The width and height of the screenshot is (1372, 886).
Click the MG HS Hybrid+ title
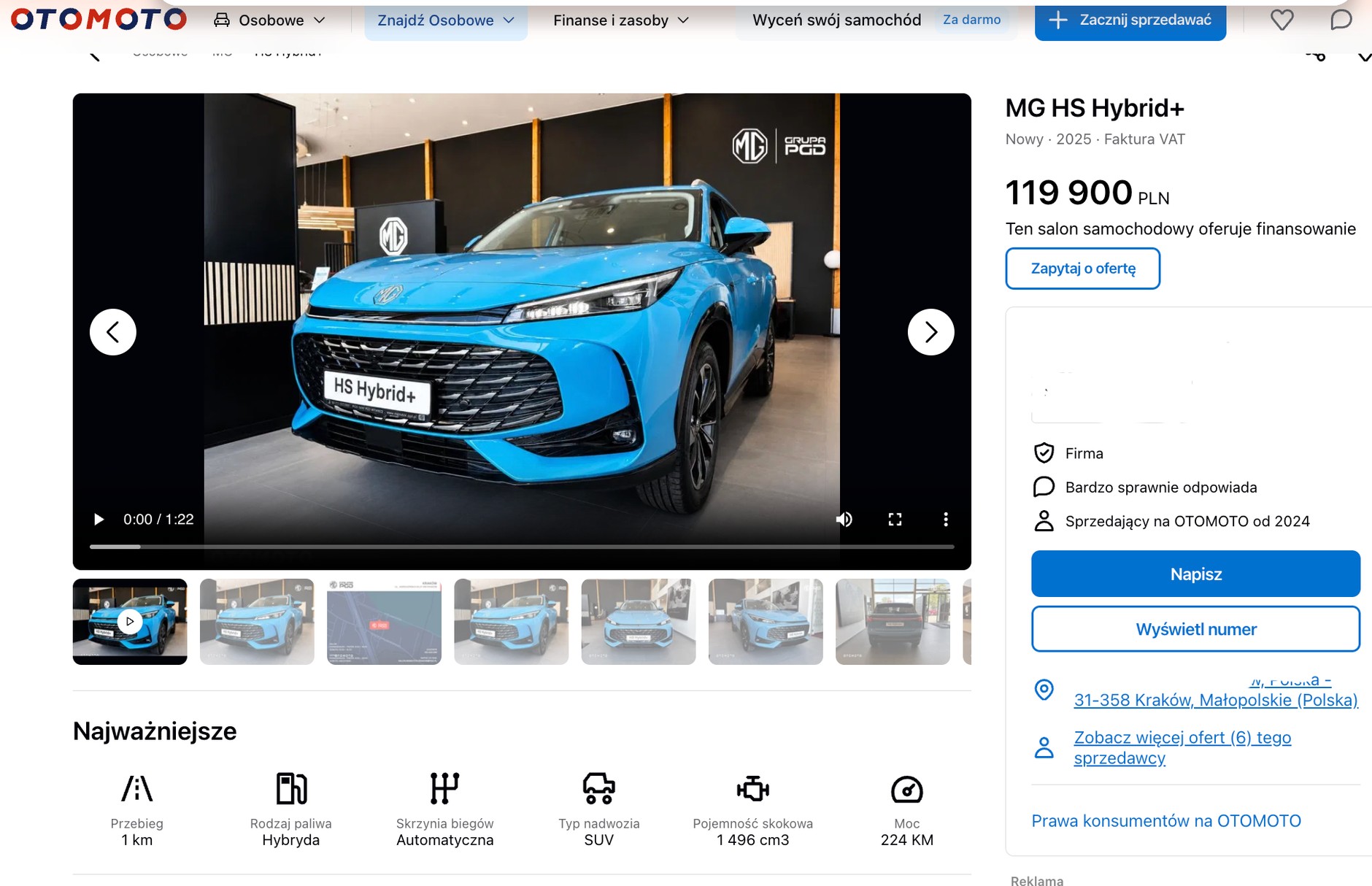coord(1095,108)
